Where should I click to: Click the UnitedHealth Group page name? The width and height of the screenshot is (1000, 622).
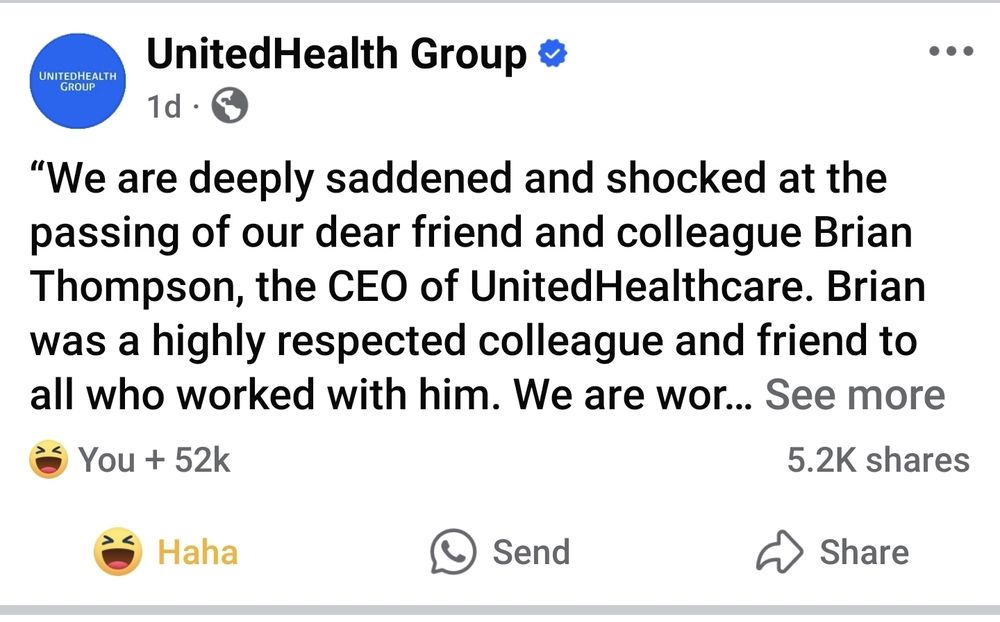pyautogui.click(x=337, y=54)
